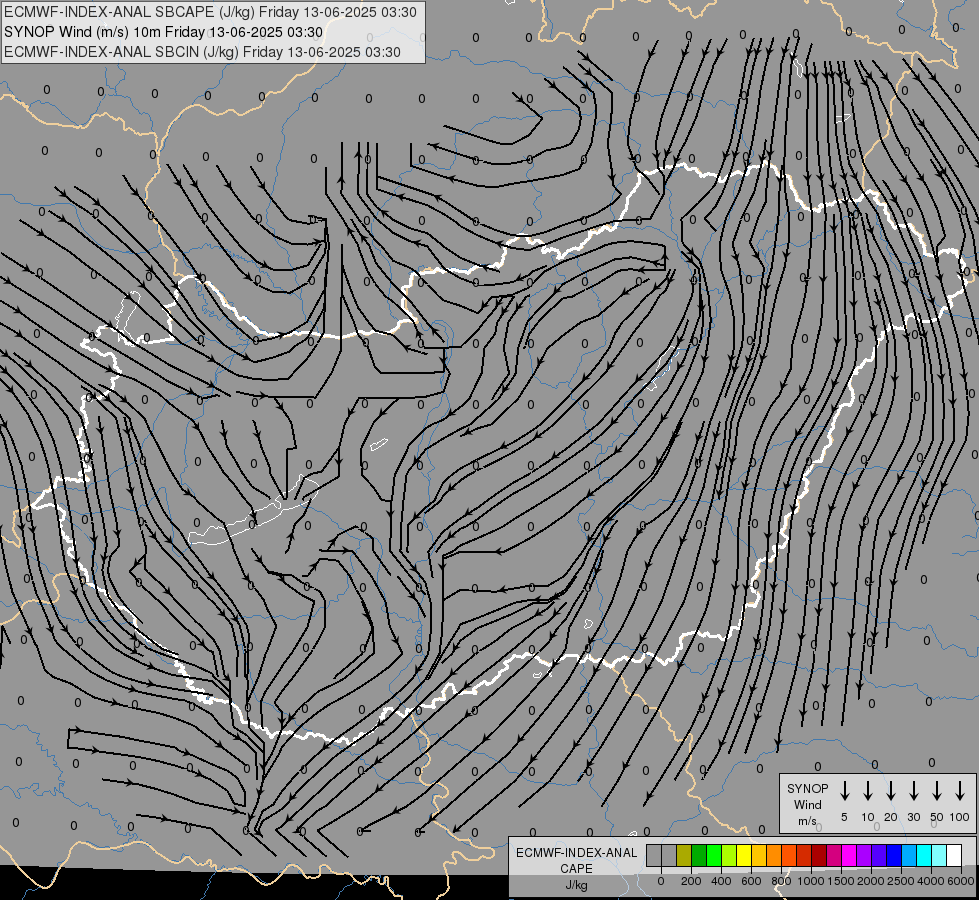Viewport: 979px width, 900px height.
Task: Click the SBCAPE title line at the top
Action: (x=210, y=12)
